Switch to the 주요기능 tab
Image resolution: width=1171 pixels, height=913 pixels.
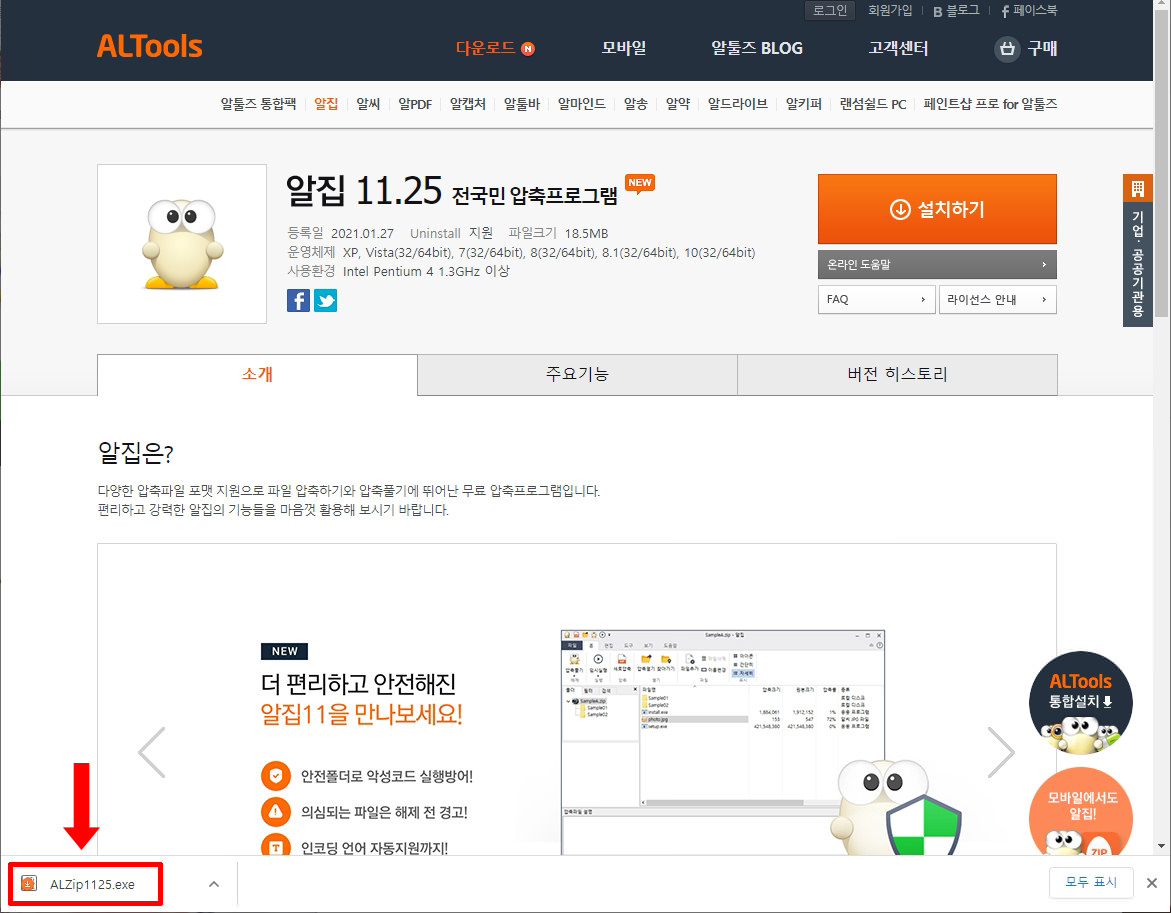tap(576, 374)
